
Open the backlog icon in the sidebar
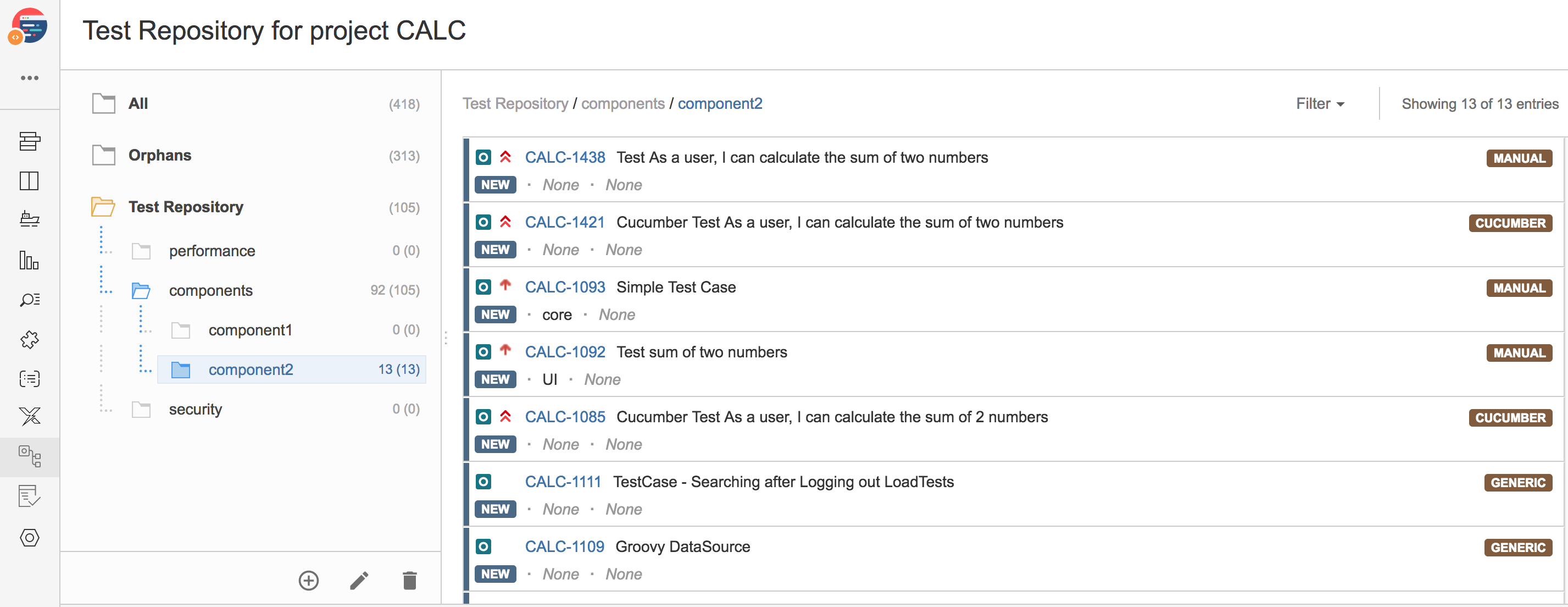[29, 141]
